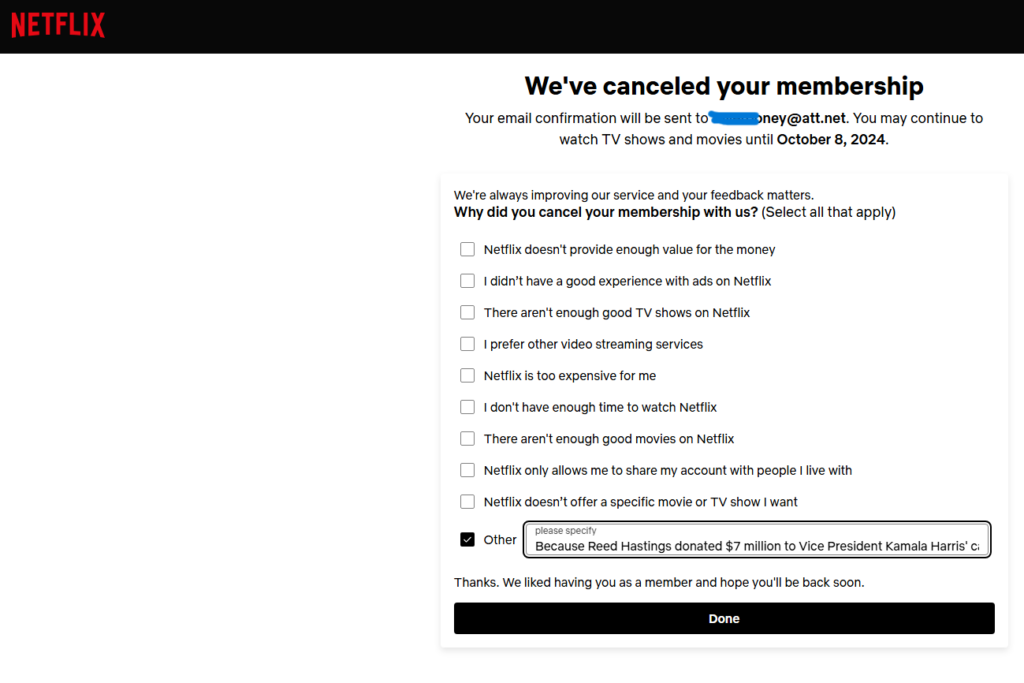1024x683 pixels.
Task: Click the "Why did you cancel" question
Action: 605,212
